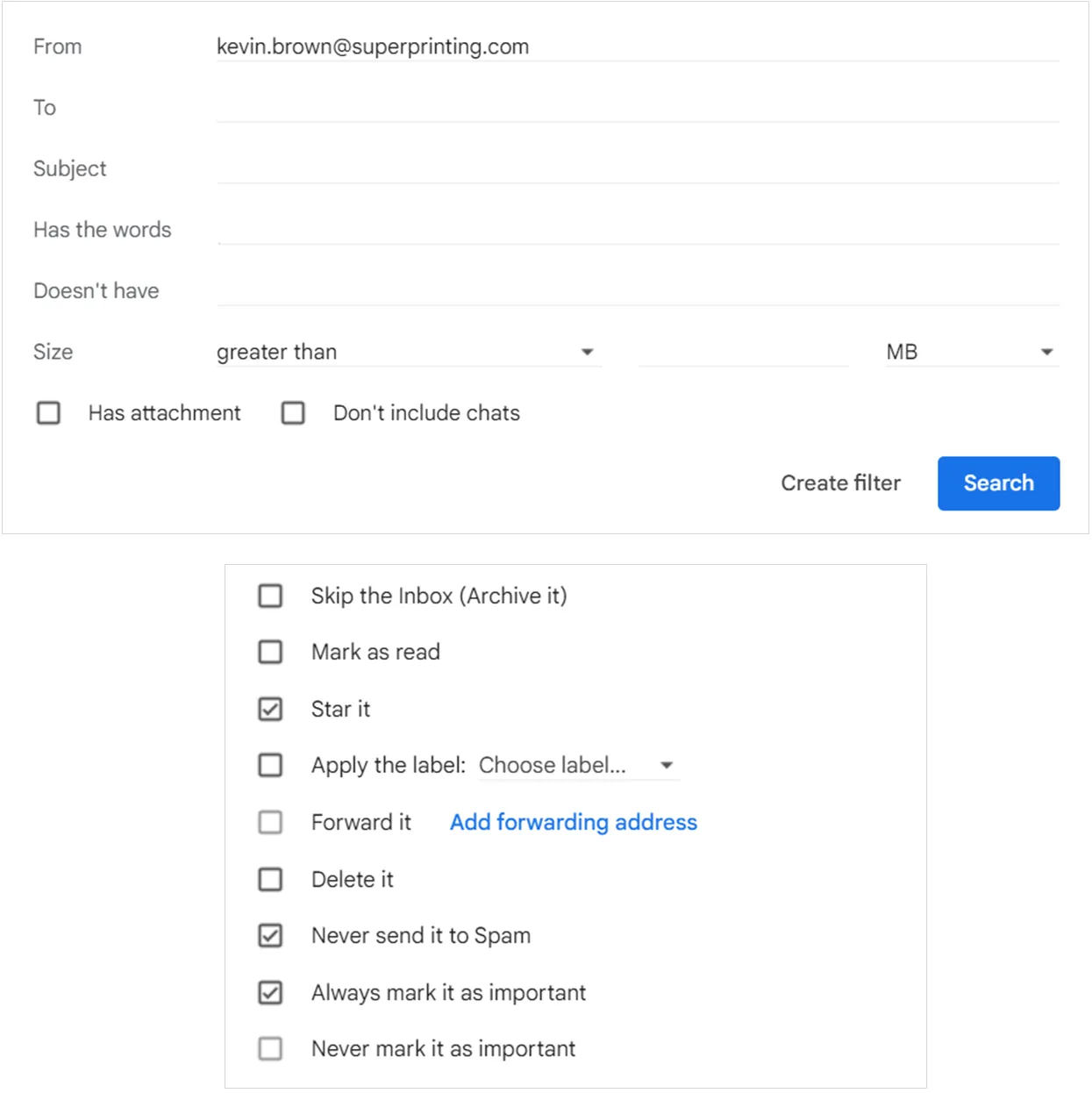Click the 'Delete it' label text
This screenshot has height=1093, width=1092.
(353, 879)
